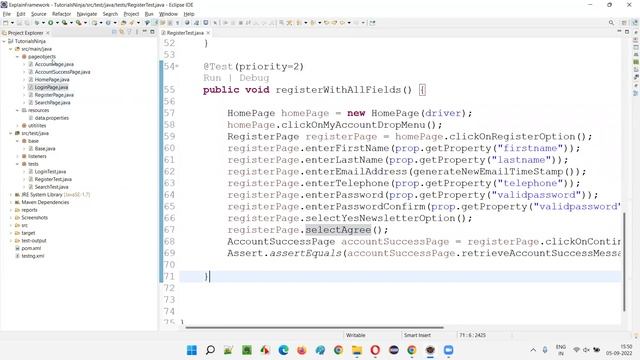The height and width of the screenshot is (360, 640).
Task: Click the editor vertical scrollbar
Action: tap(624, 261)
